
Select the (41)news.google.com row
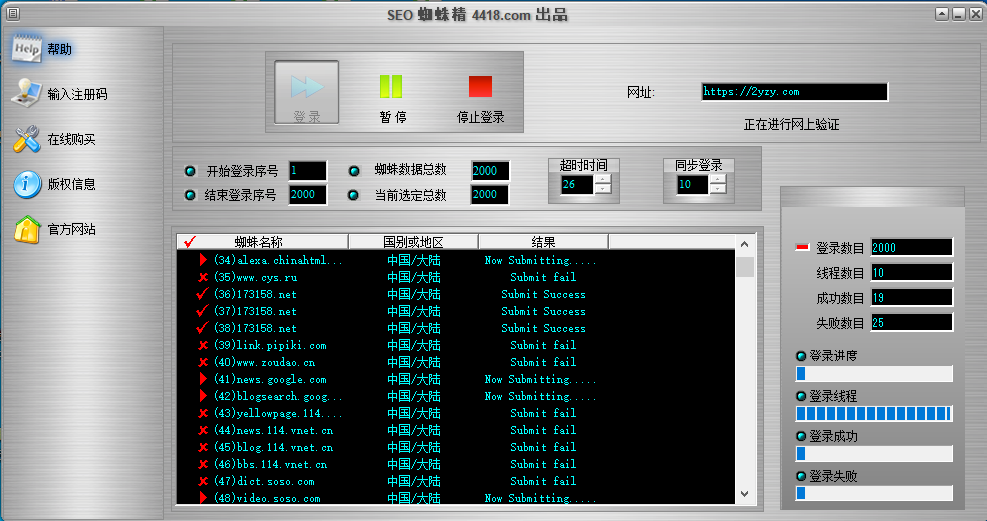[x=270, y=380]
